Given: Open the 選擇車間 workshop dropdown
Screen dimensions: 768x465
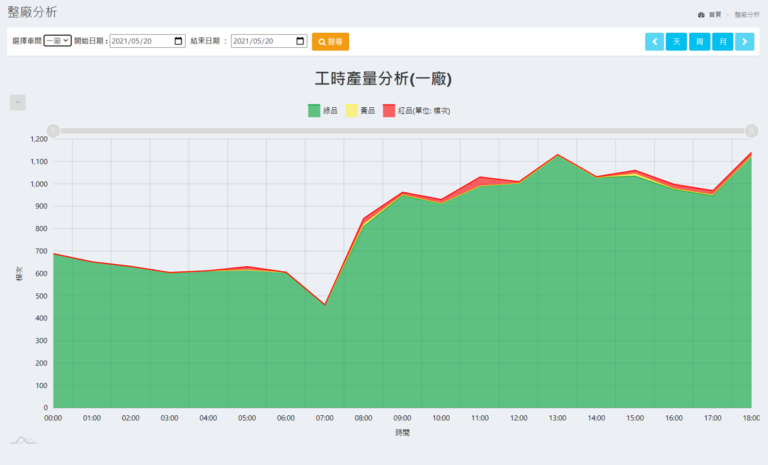Looking at the screenshot, I should (x=57, y=41).
